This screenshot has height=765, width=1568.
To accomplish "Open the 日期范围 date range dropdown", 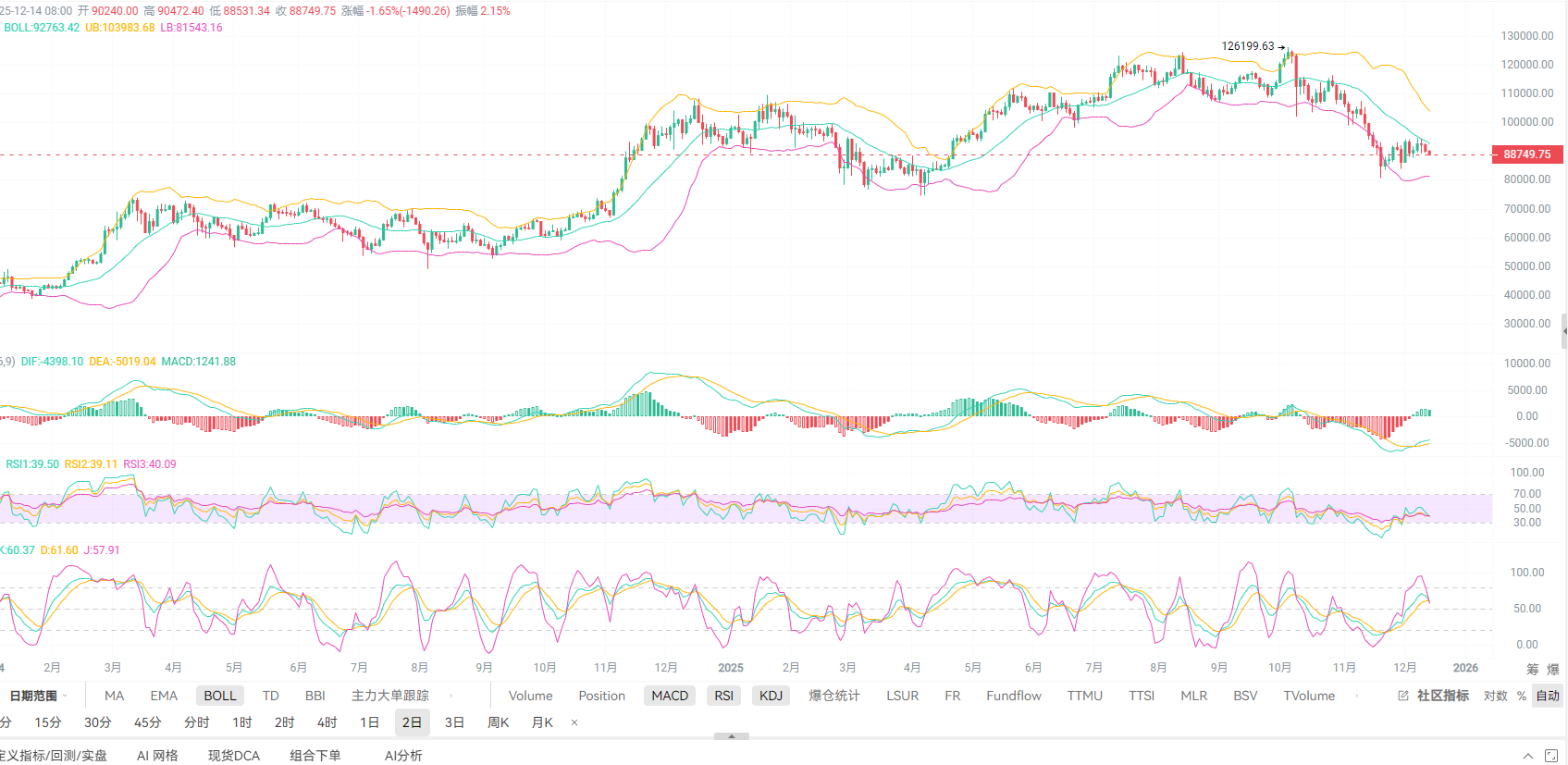I will (38, 696).
